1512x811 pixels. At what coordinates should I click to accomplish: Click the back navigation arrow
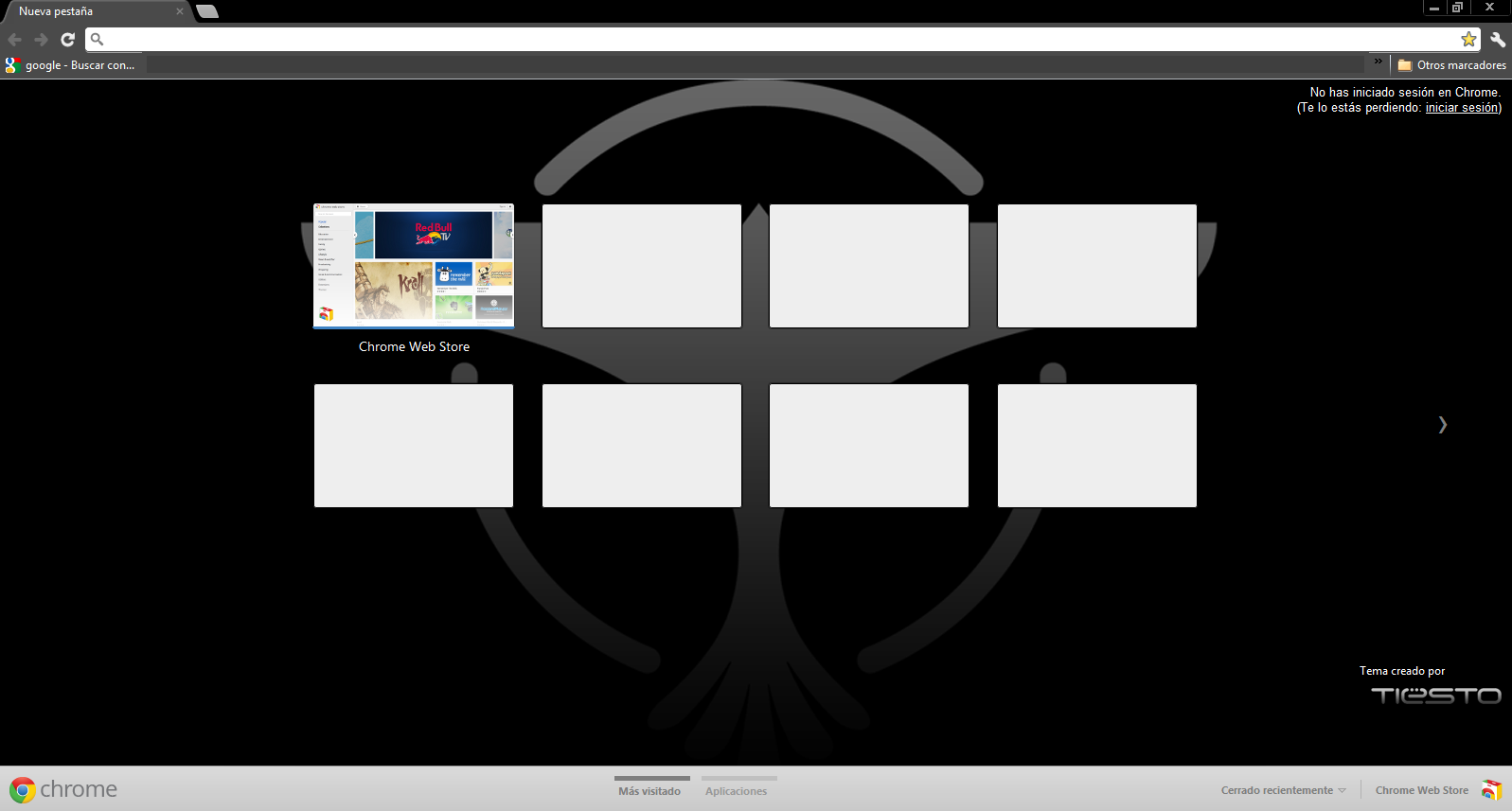click(14, 40)
